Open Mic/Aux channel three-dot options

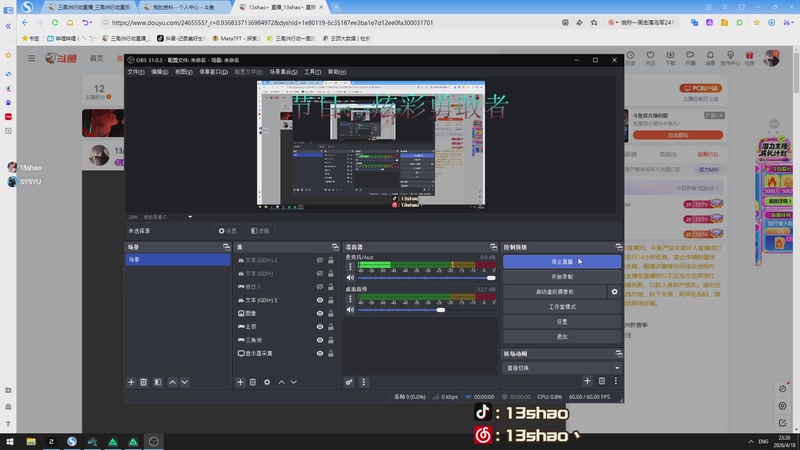click(351, 266)
